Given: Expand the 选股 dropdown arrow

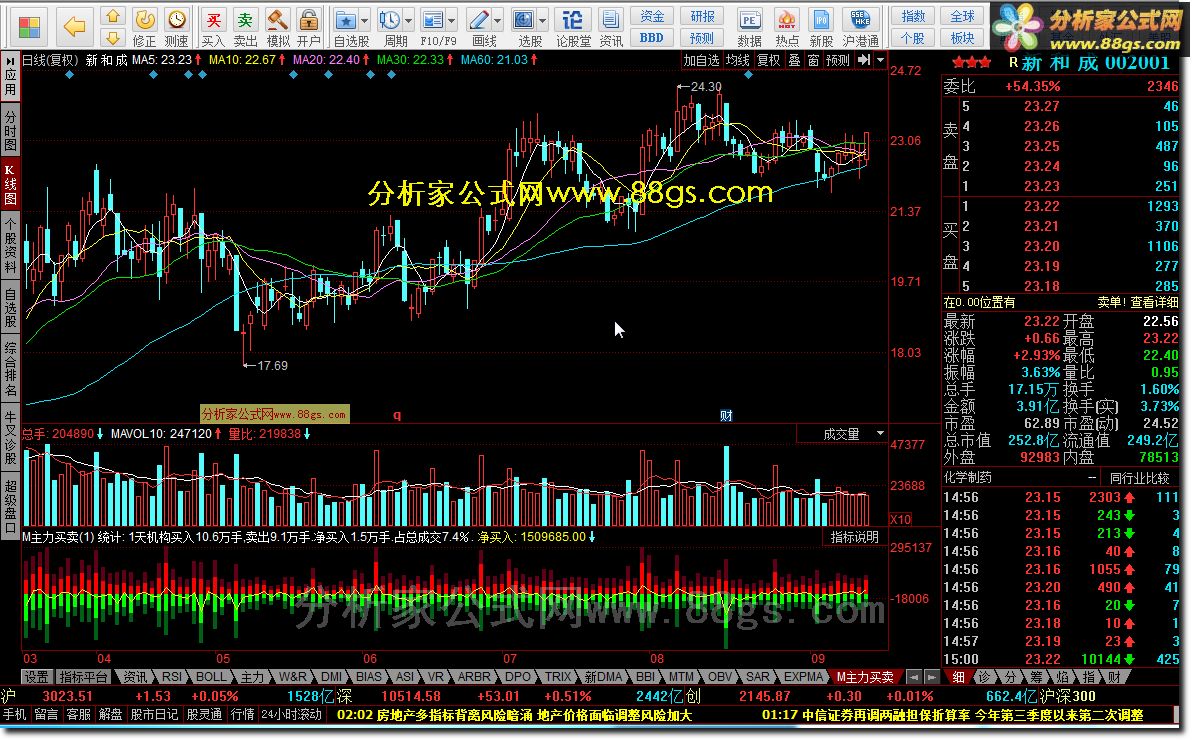Looking at the screenshot, I should [x=543, y=20].
